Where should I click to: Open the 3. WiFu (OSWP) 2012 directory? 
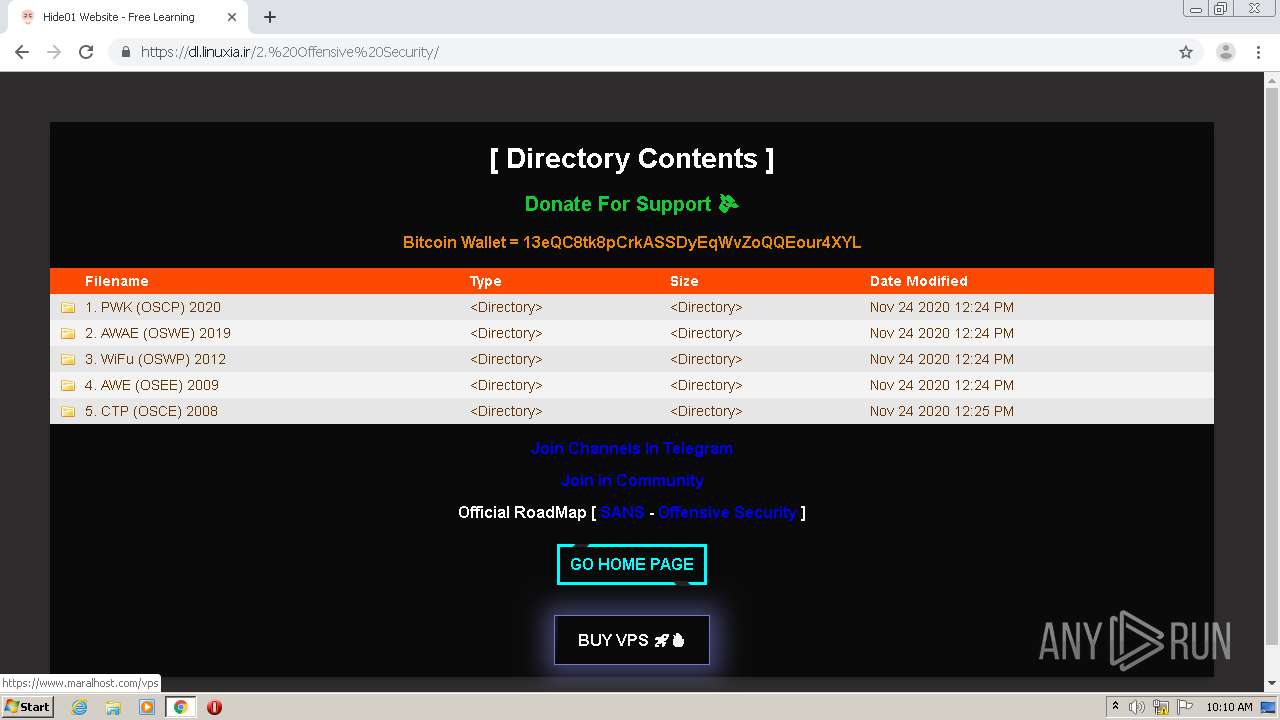click(155, 359)
